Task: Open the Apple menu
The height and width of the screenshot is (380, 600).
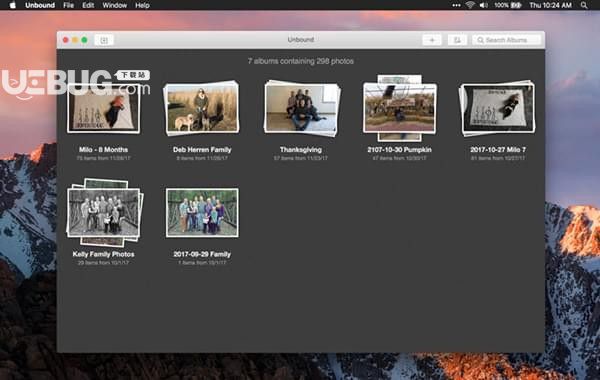Action: pyautogui.click(x=12, y=5)
